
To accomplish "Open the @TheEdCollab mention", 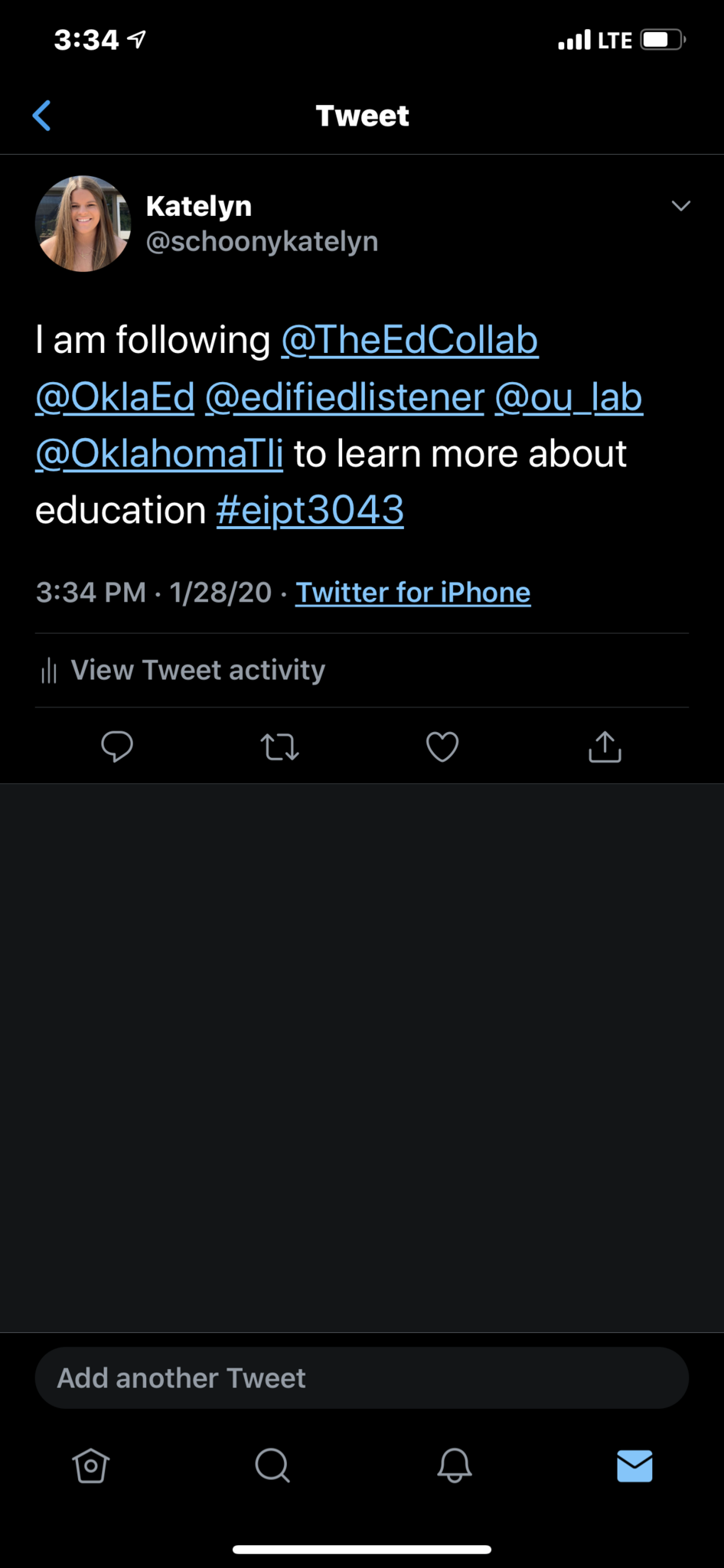I will [409, 340].
